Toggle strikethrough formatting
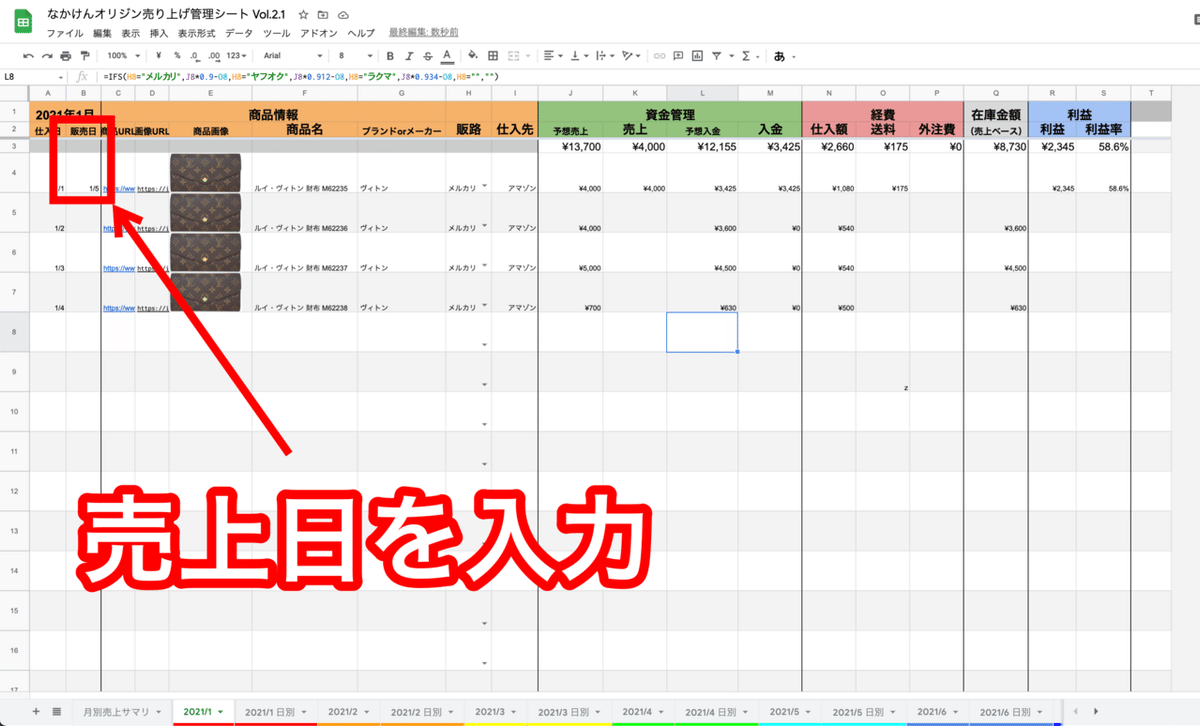The image size is (1200, 726). pyautogui.click(x=427, y=56)
